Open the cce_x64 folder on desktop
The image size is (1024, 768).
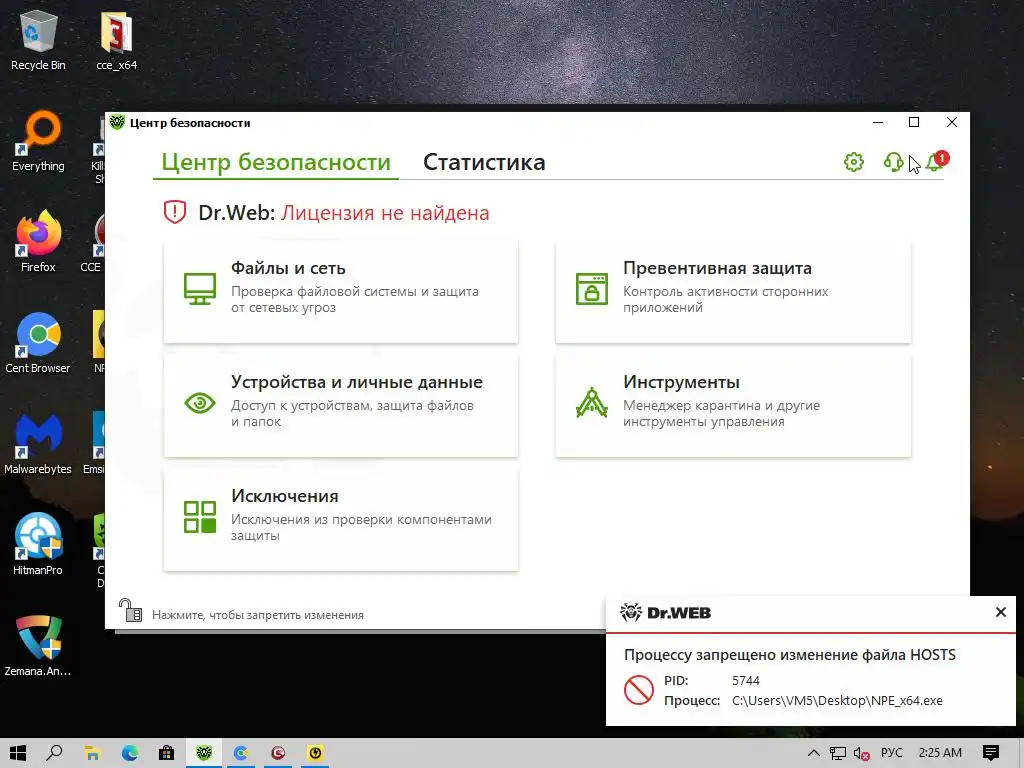coord(116,40)
